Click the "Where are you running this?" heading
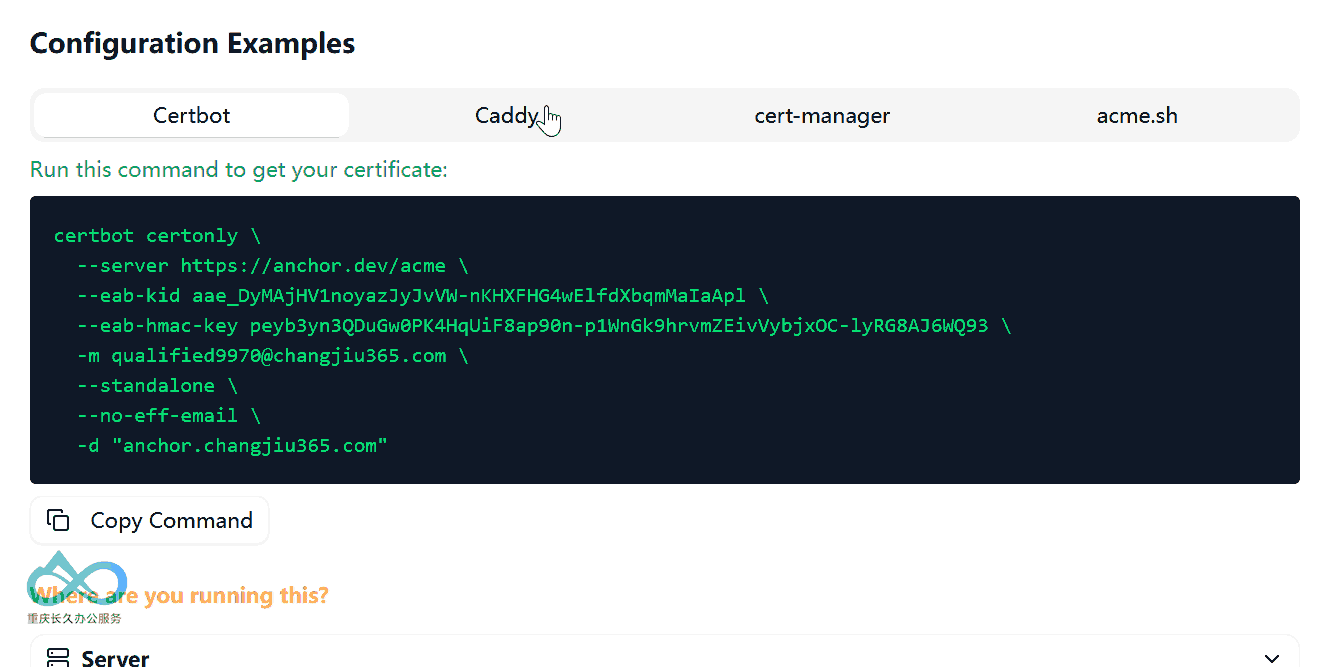Viewport: 1336px width, 667px height. [x=180, y=596]
